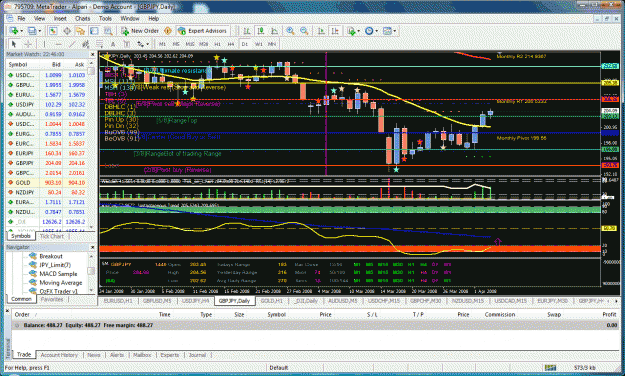The height and width of the screenshot is (376, 625).
Task: Select the vertical line drawing tool
Action: (x=44, y=44)
